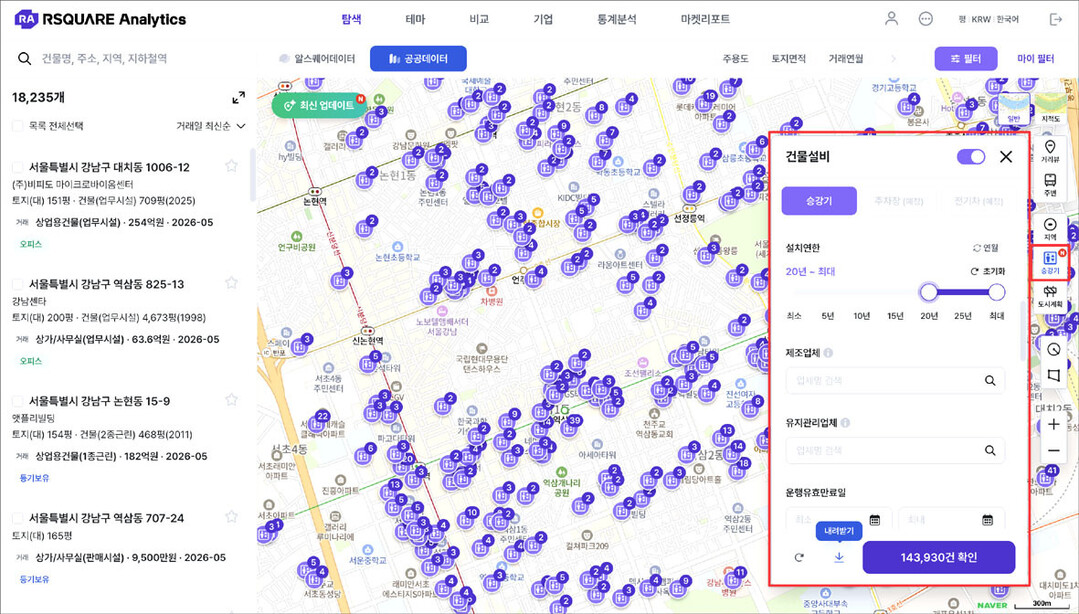Open 도시계획 urban planning tool
This screenshot has height=614, width=1079.
pyautogui.click(x=1050, y=297)
